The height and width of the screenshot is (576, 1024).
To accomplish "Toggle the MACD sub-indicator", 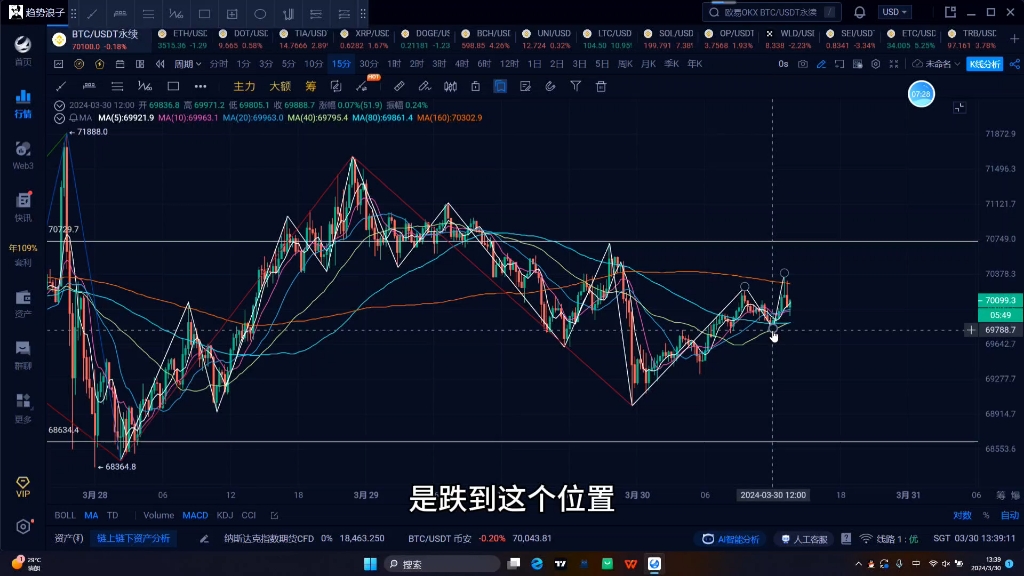I will [x=195, y=515].
